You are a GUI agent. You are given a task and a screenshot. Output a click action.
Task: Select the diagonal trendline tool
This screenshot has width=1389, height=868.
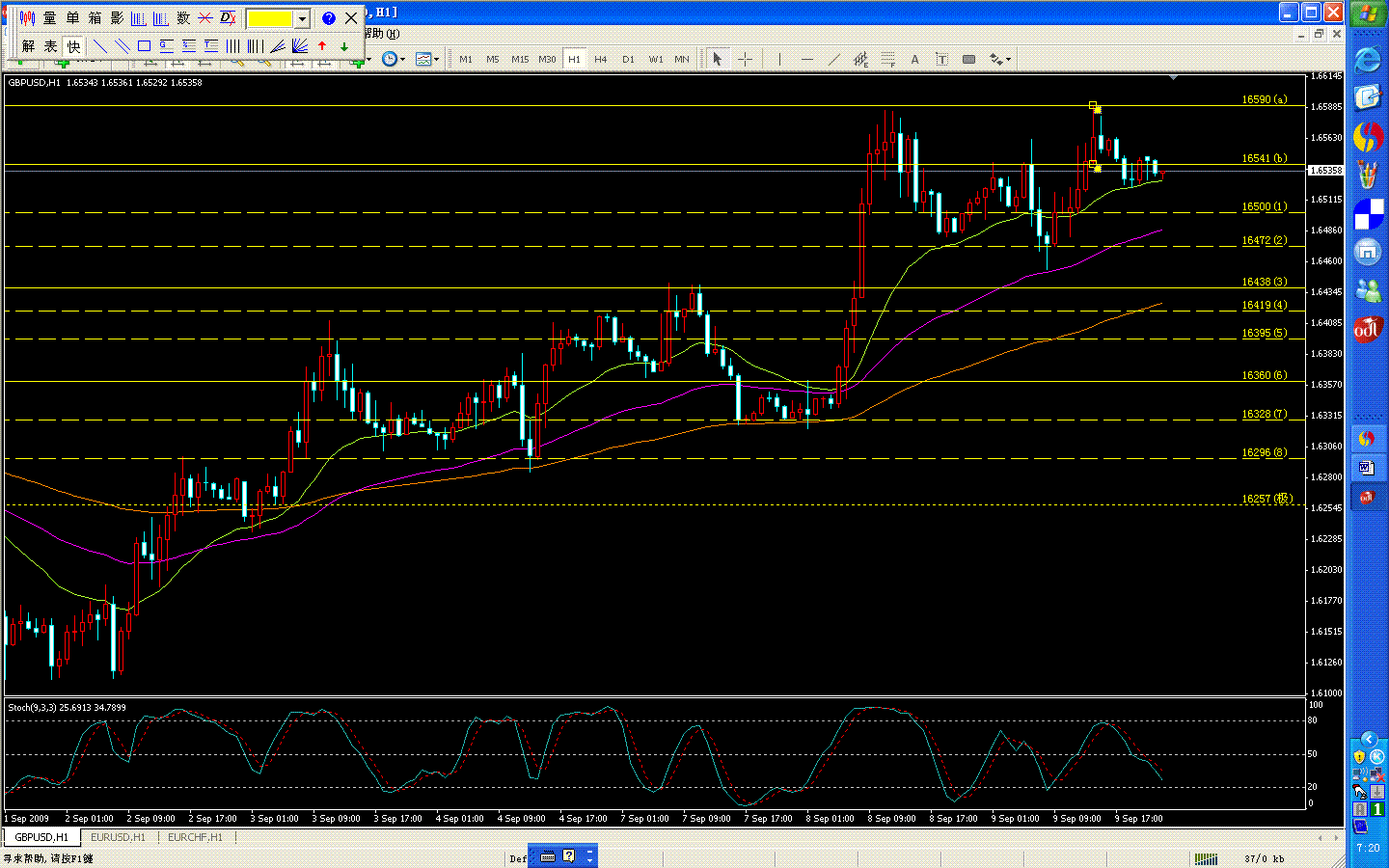(x=834, y=59)
